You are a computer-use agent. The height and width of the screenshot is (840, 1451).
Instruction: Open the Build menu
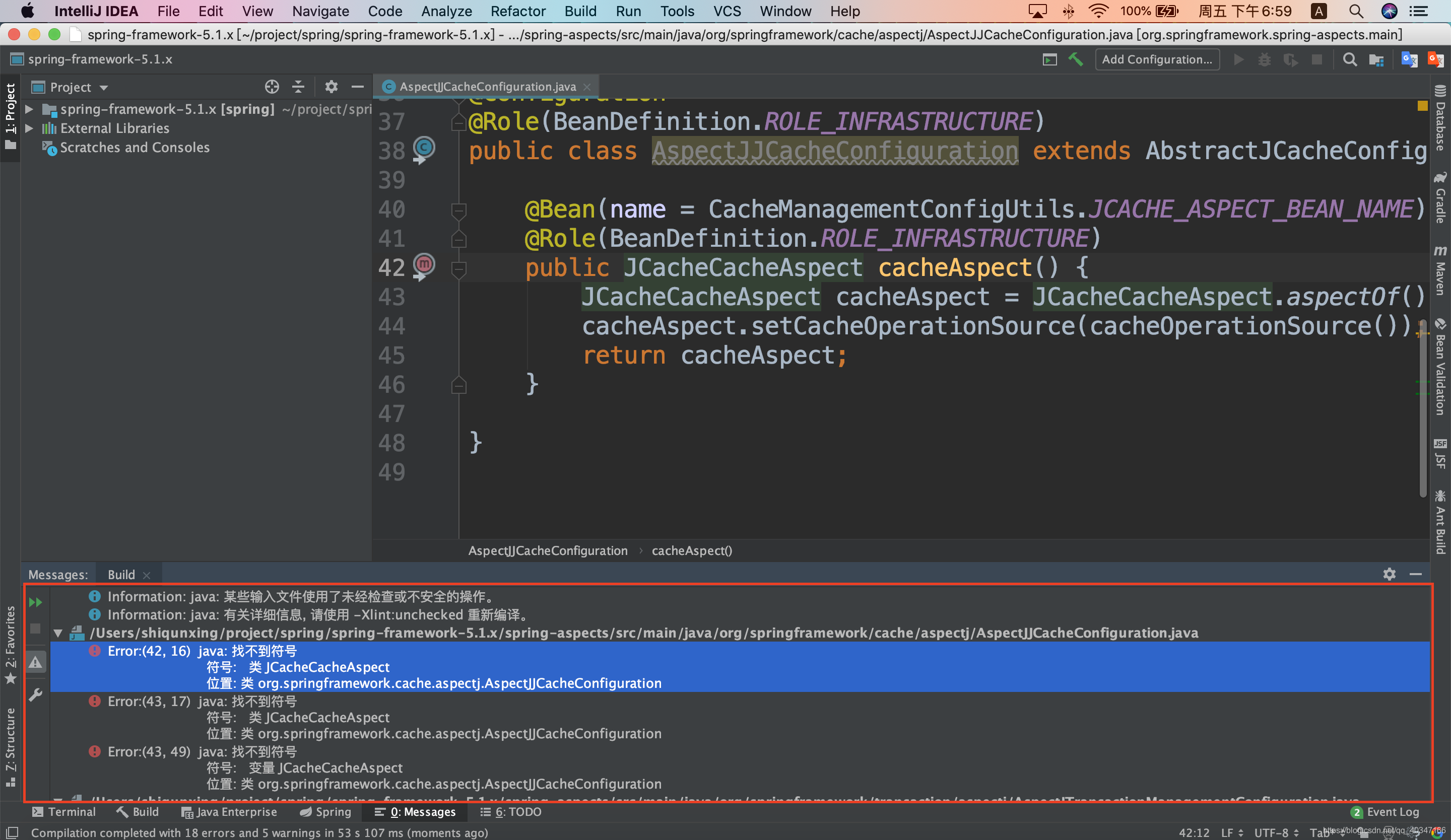pos(580,11)
